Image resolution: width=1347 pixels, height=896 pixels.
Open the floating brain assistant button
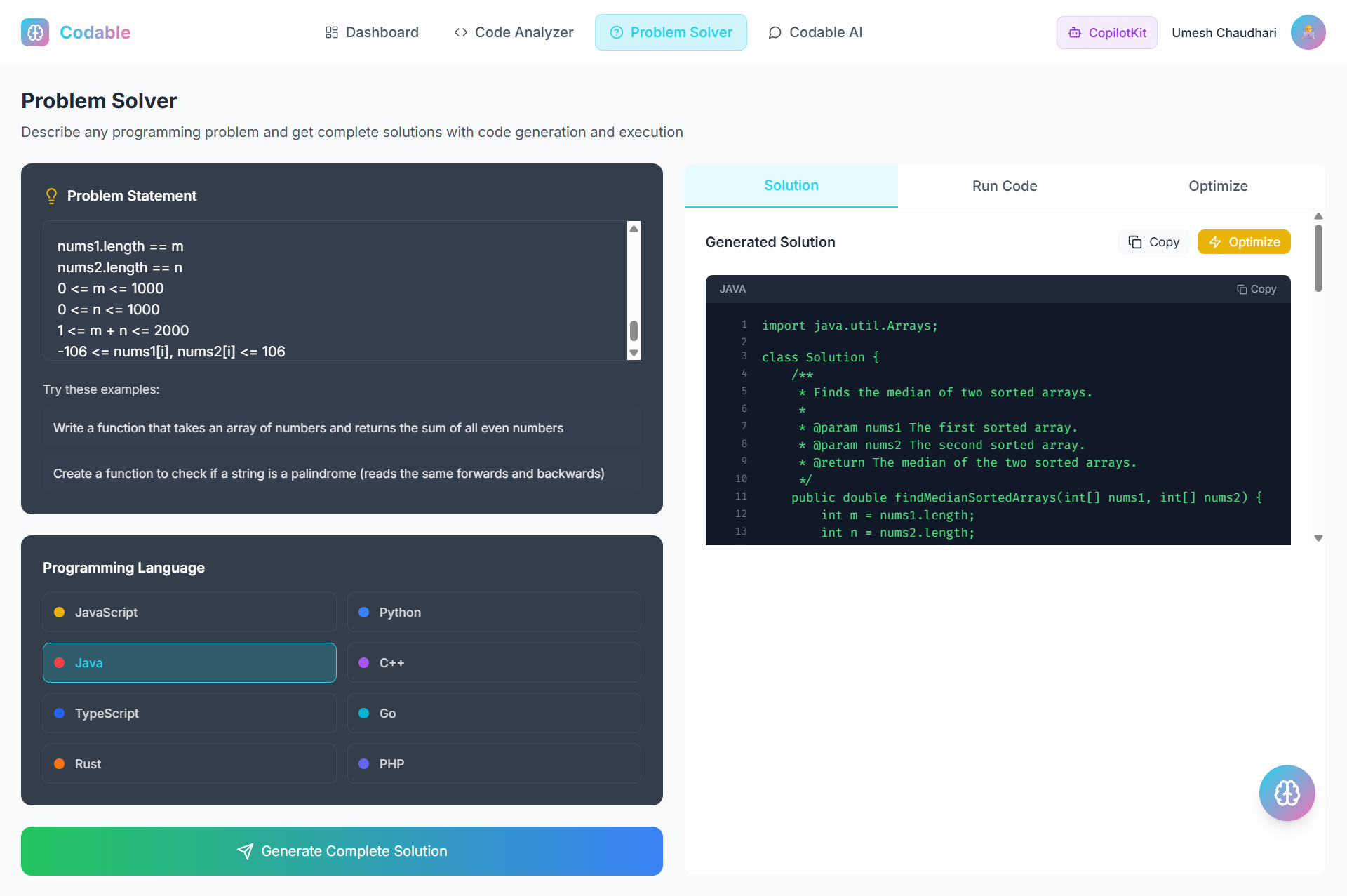(x=1287, y=793)
